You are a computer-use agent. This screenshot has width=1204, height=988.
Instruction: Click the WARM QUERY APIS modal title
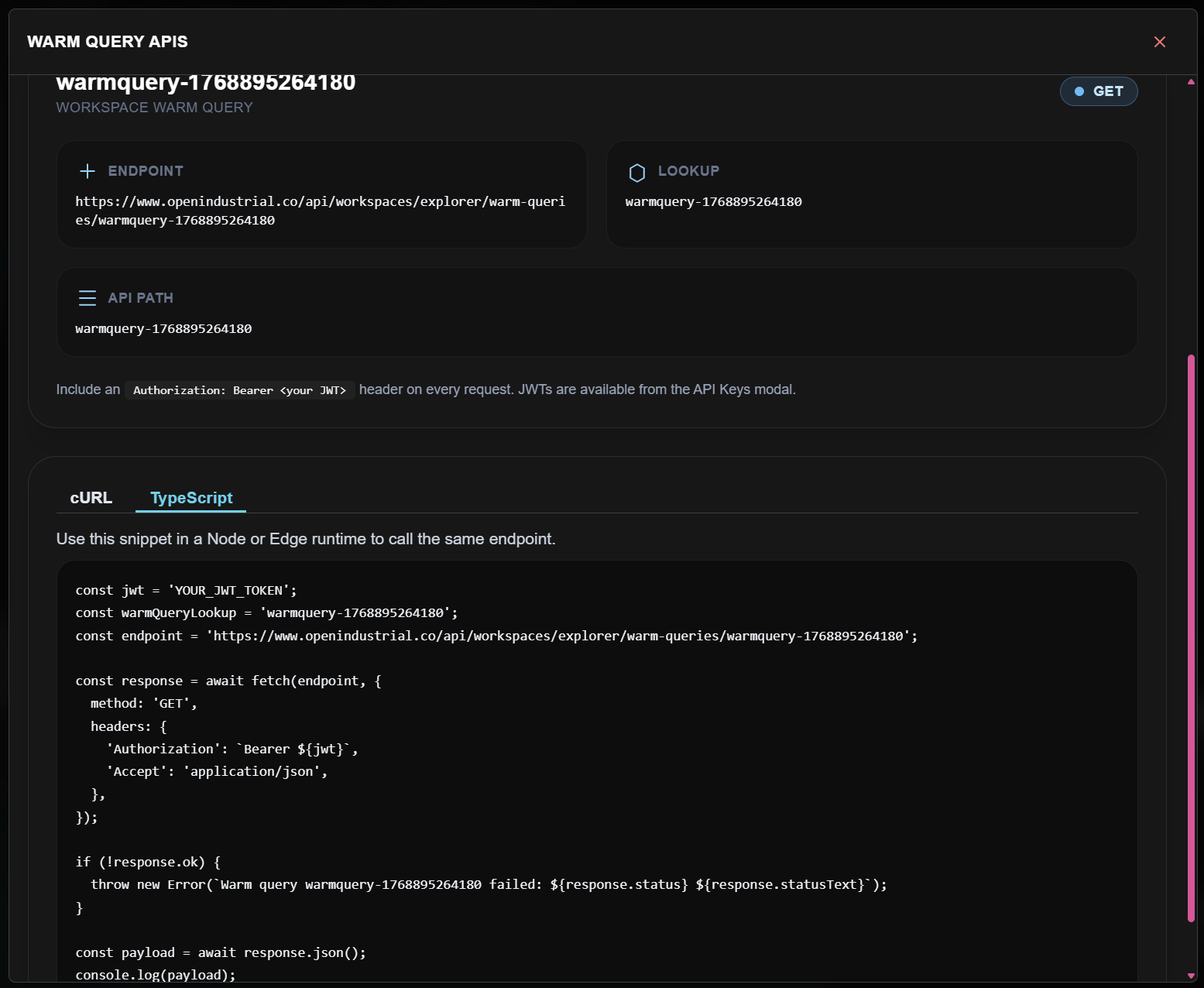(x=108, y=42)
